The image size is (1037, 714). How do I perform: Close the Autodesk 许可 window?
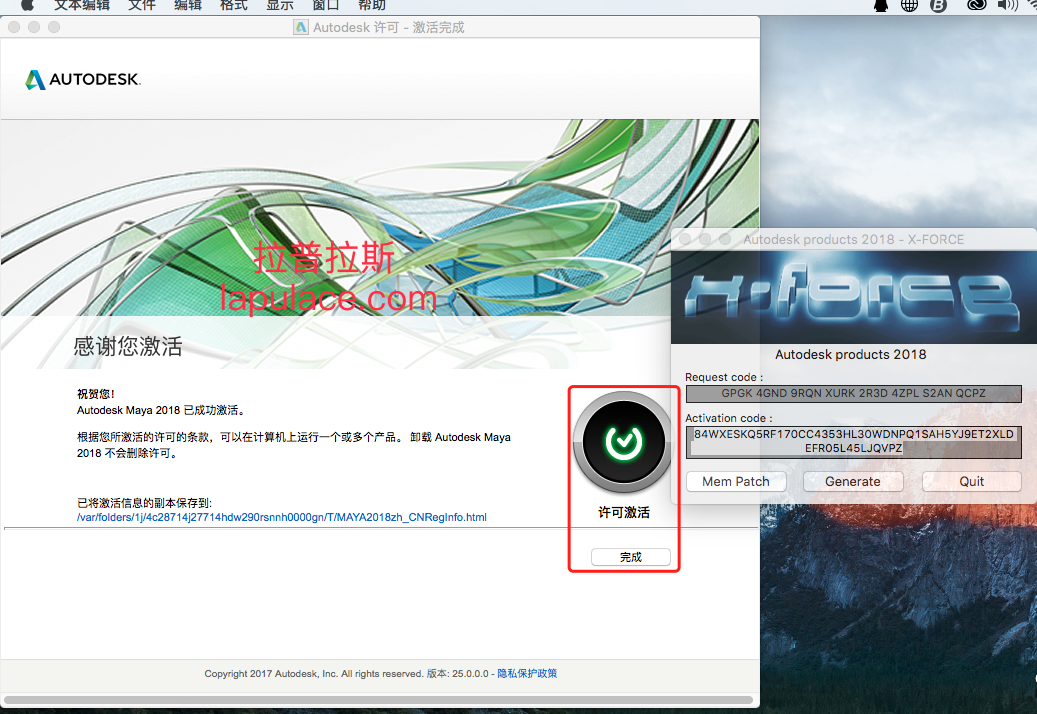[x=14, y=27]
